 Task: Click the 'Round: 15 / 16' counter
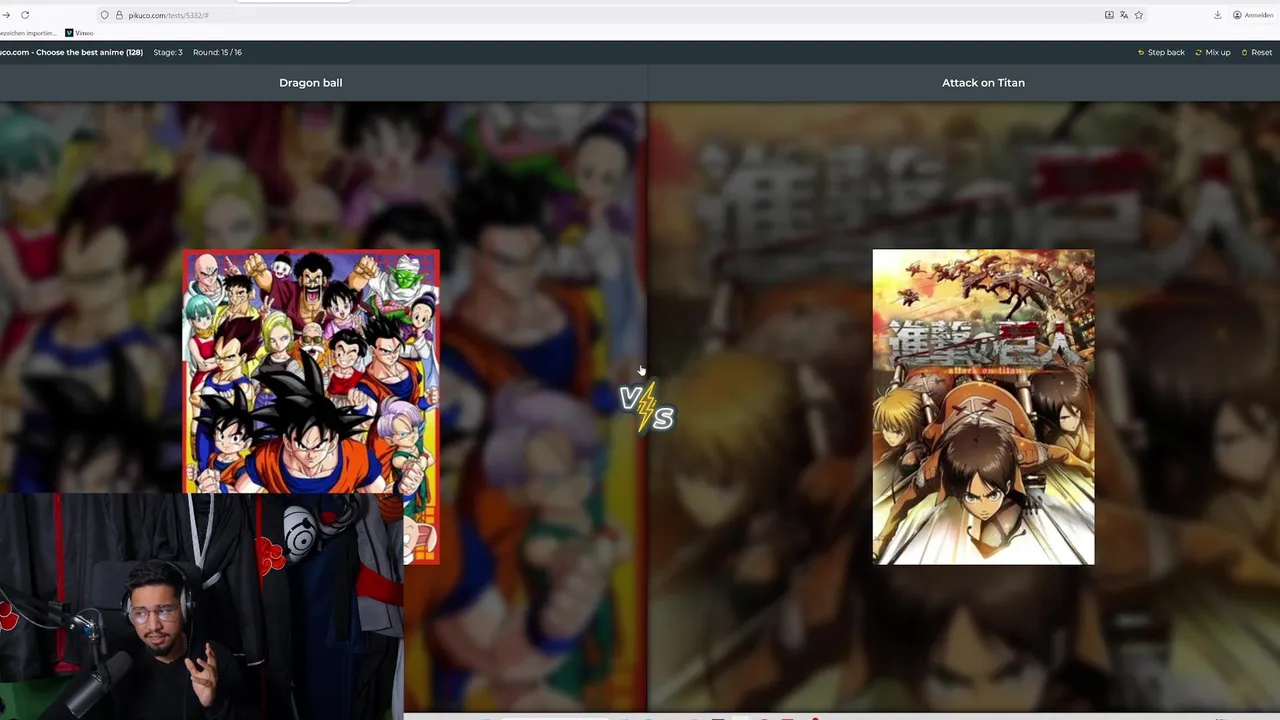pos(217,52)
